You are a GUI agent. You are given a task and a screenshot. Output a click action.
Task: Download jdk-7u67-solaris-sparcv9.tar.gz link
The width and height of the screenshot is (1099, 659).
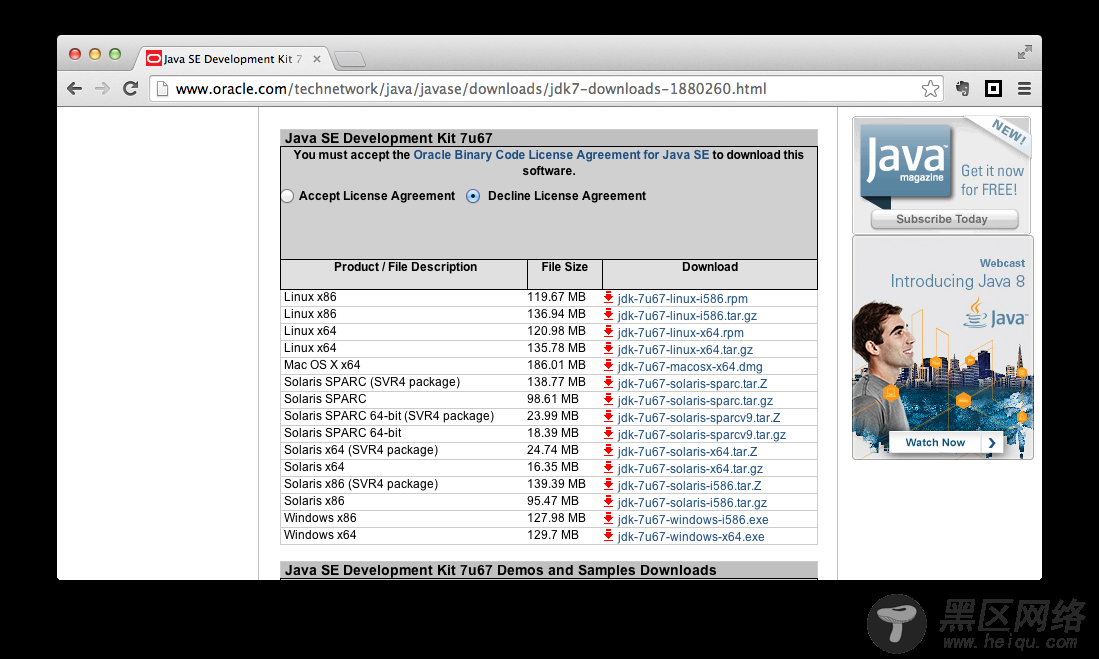pos(702,435)
